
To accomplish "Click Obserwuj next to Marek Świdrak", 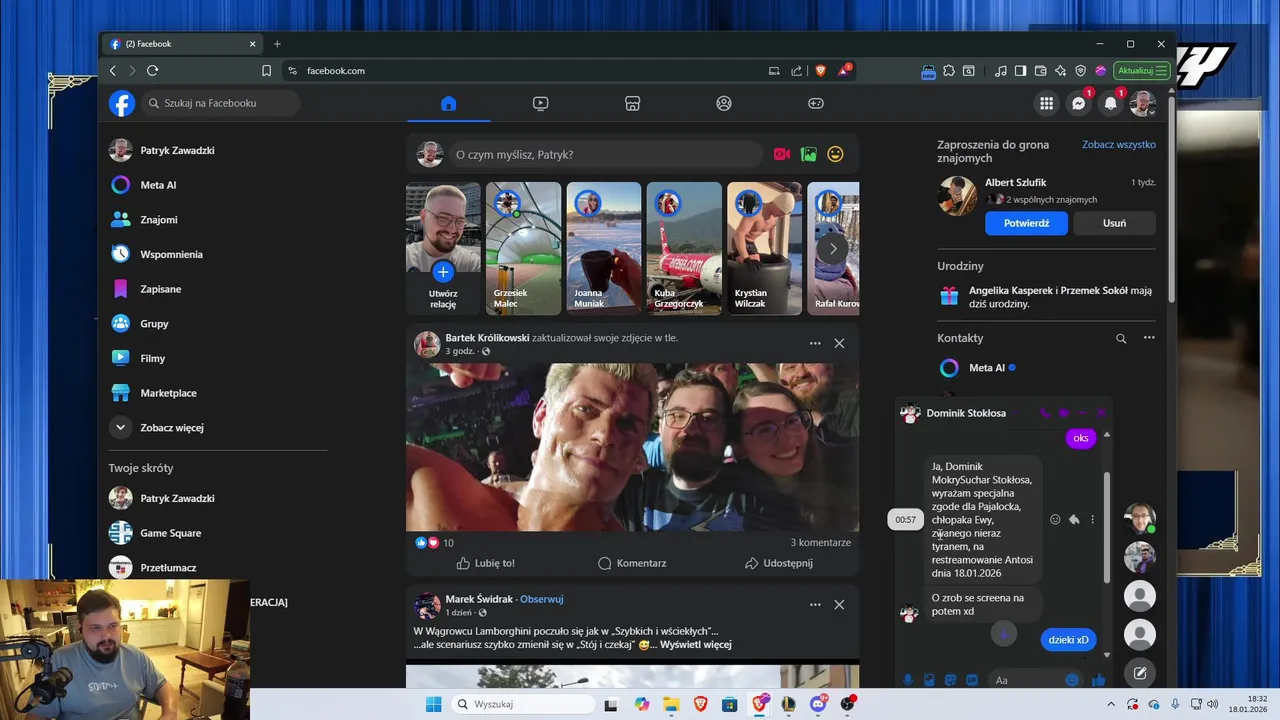I will pos(542,599).
